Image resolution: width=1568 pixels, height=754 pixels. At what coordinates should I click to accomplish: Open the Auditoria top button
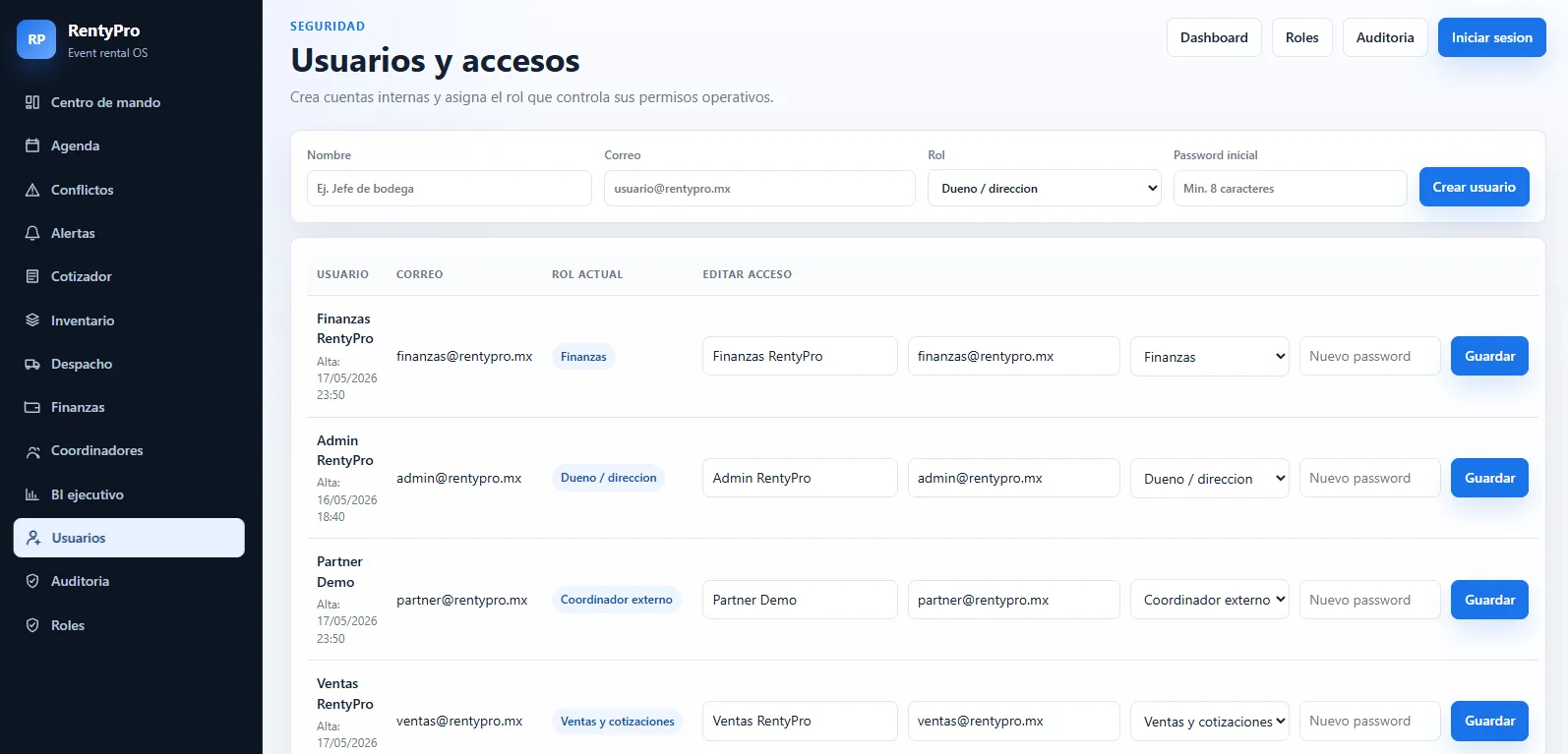click(1385, 37)
